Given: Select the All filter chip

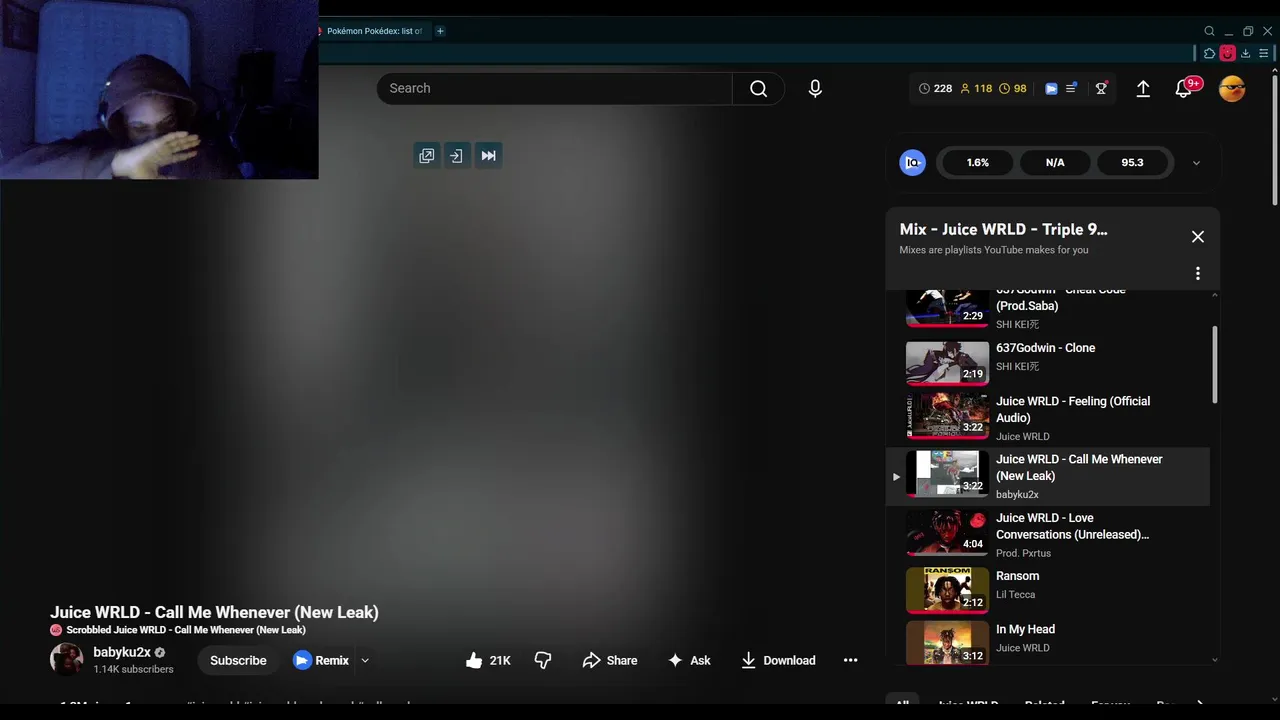Looking at the screenshot, I should [902, 704].
